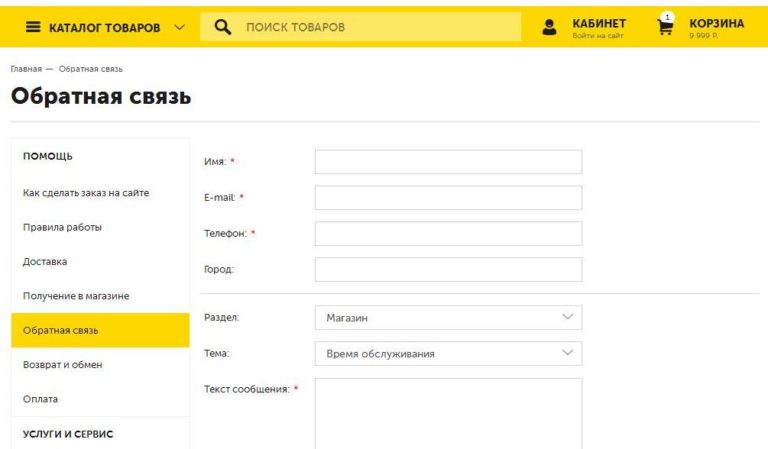
Task: Click the ПОМОЩЬ sidebar heading
Action: [x=48, y=156]
